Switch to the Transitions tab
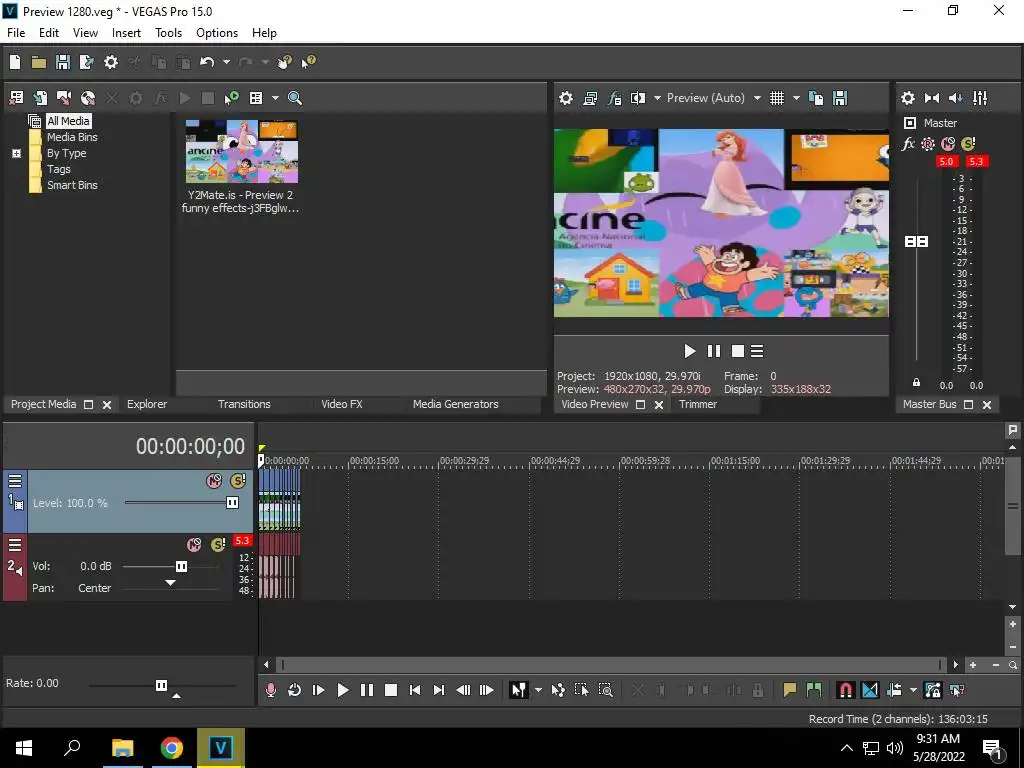 point(244,404)
